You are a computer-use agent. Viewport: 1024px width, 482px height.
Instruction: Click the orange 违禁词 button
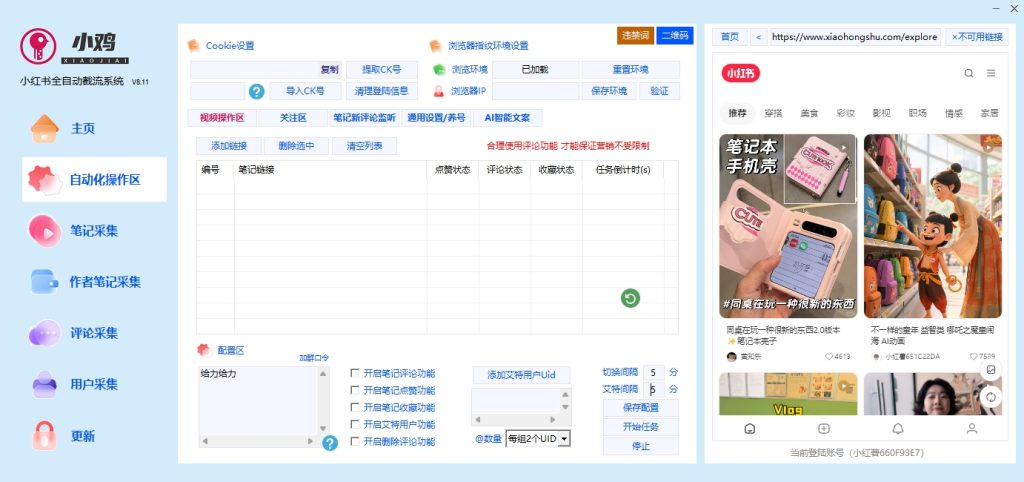pyautogui.click(x=635, y=35)
